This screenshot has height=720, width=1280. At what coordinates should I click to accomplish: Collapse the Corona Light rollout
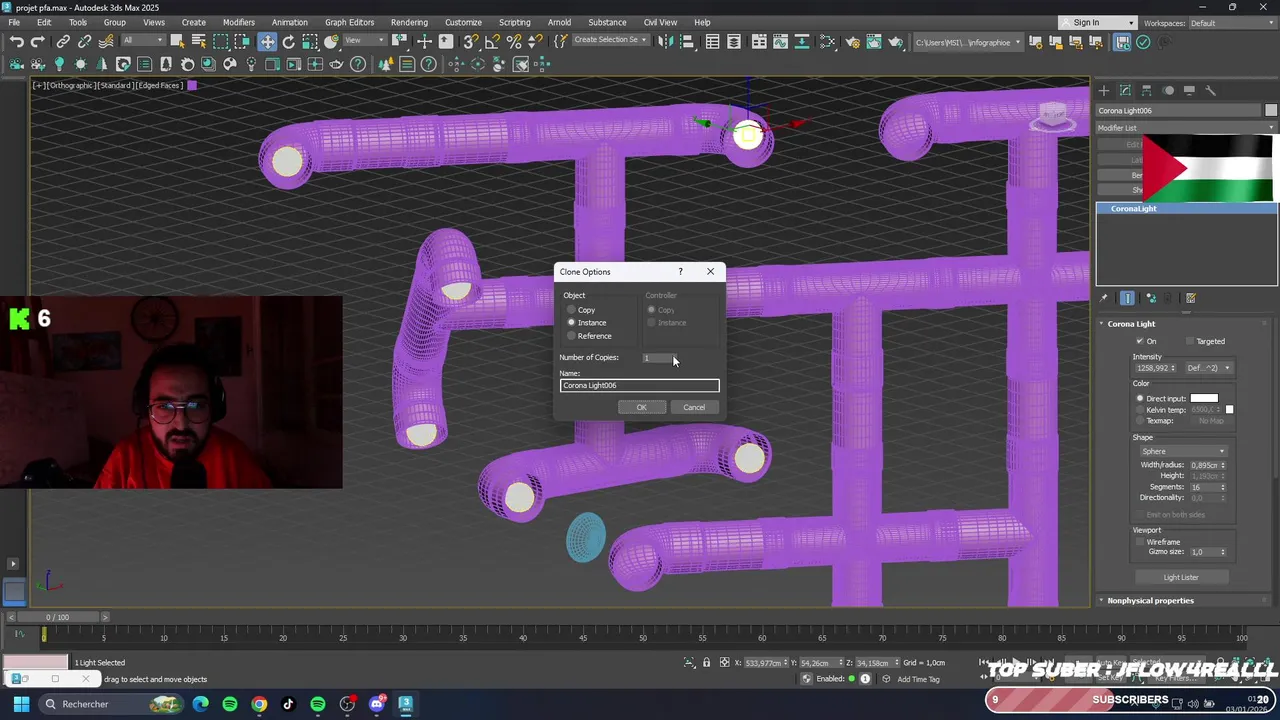tap(1131, 324)
